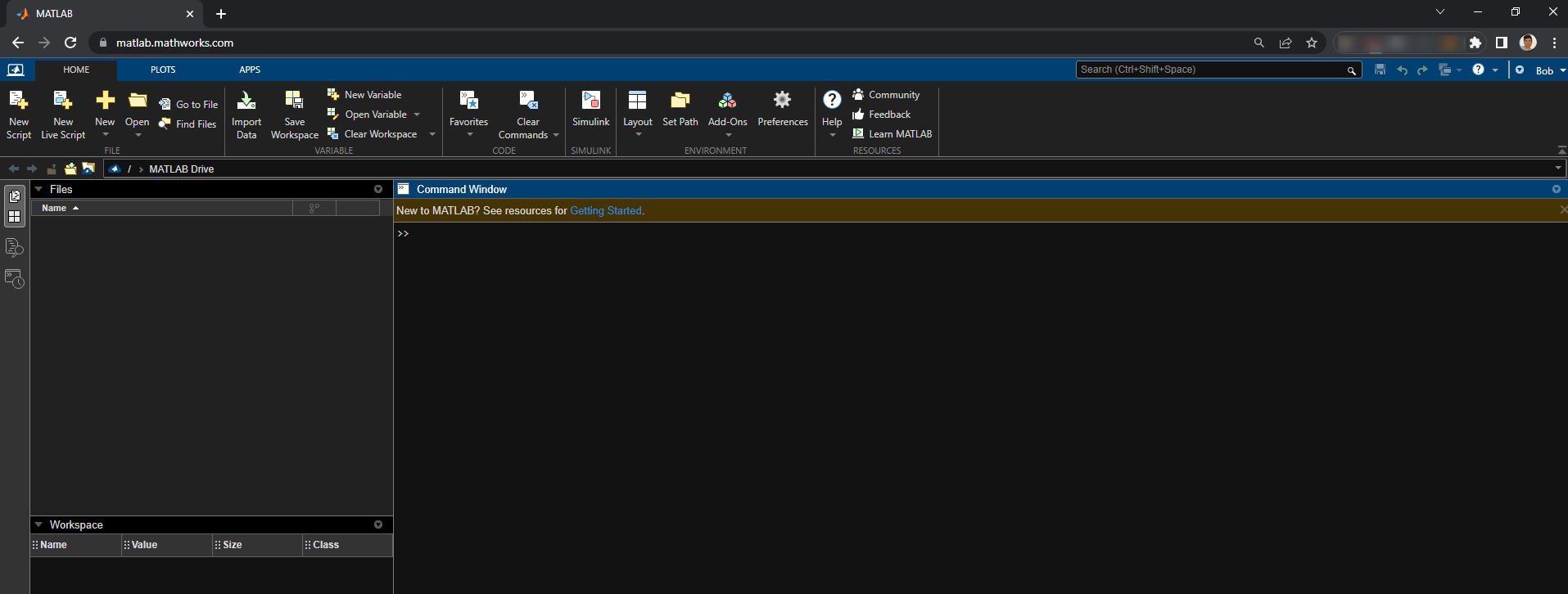Expand the Clear Commands dropdown arrow
This screenshot has height=594, width=1568.
click(556, 135)
